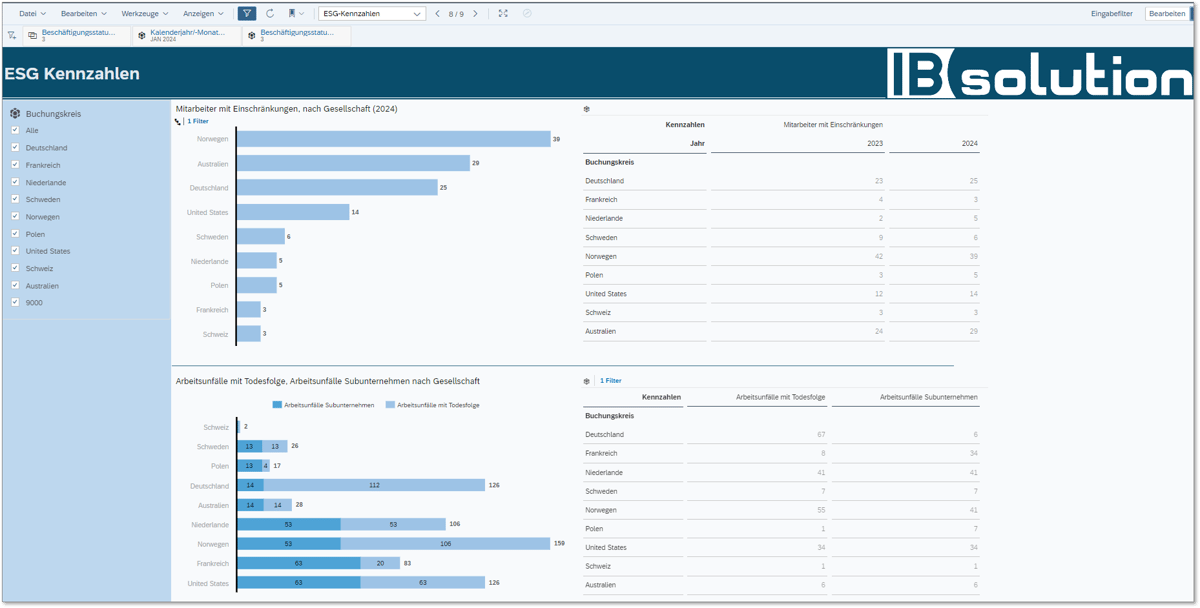Open the Datei menu

33,14
